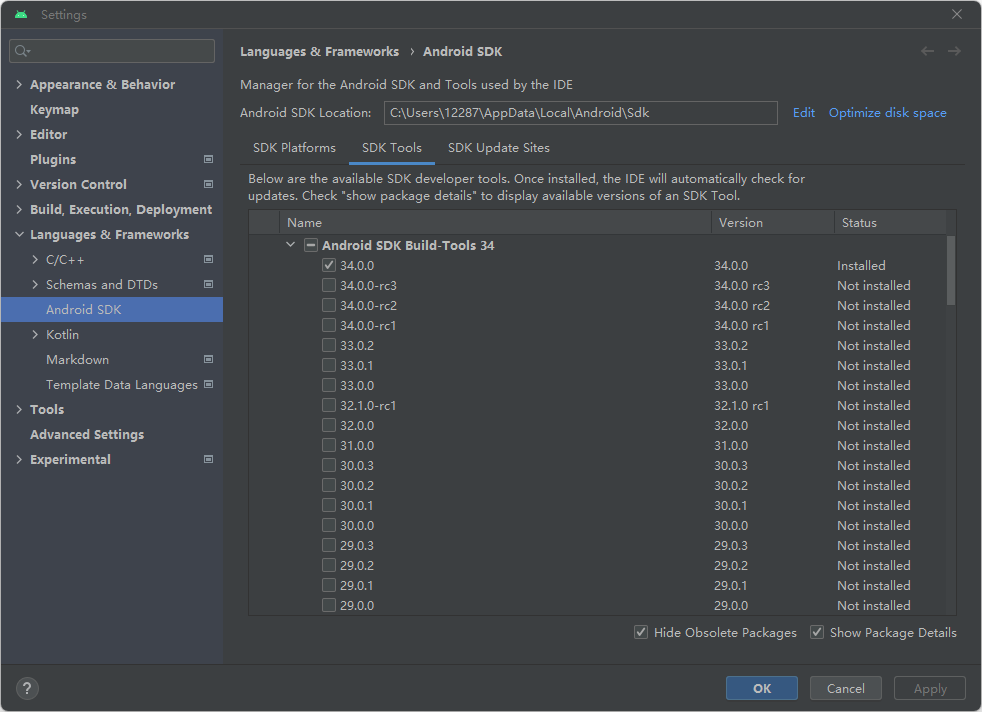Click the project-level icon beside Experimental
Screen dimensions: 982x712
(209, 459)
